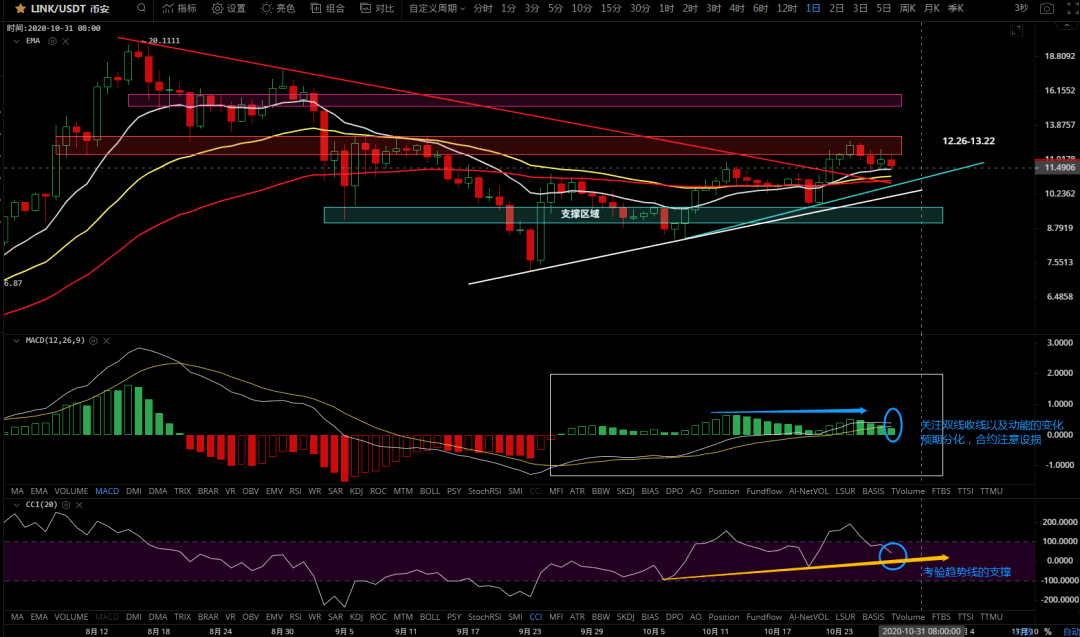This screenshot has height=637, width=1080.
Task: Click the 2020-10-31 08:00:00 time axis label
Action: click(x=922, y=631)
